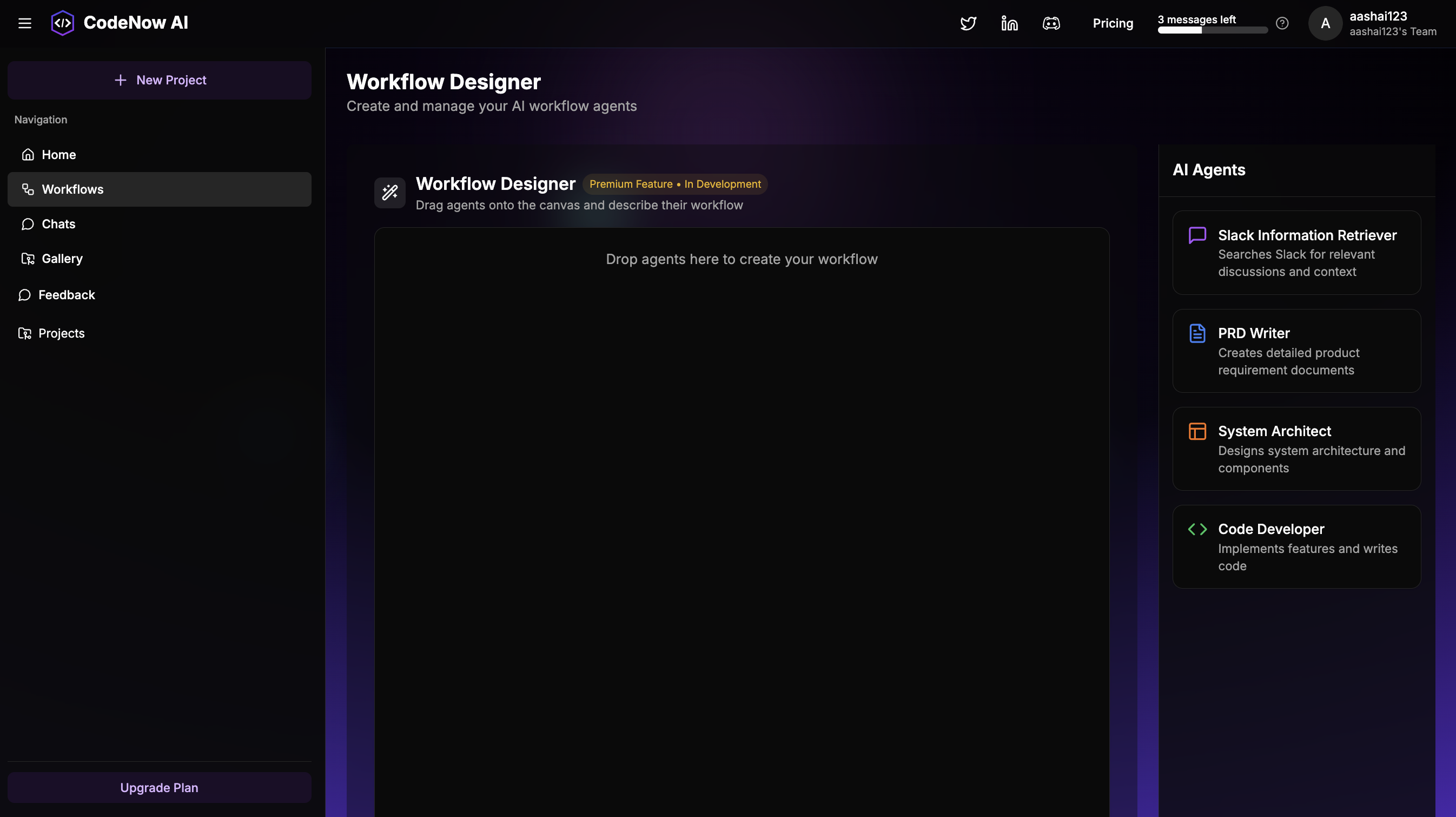Open Projects in the sidebar
The height and width of the screenshot is (817, 1456).
tap(61, 333)
